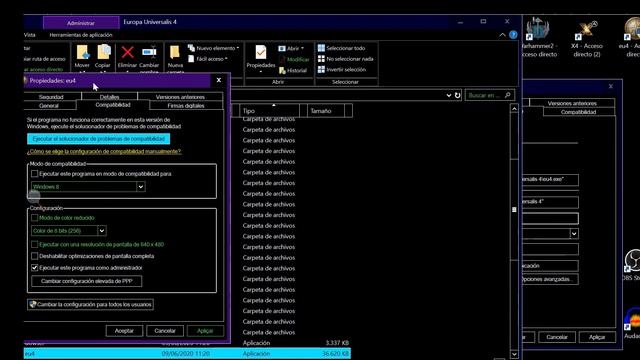Click No seleccionar nada in the ribbon
640x360 pixels.
click(345, 59)
